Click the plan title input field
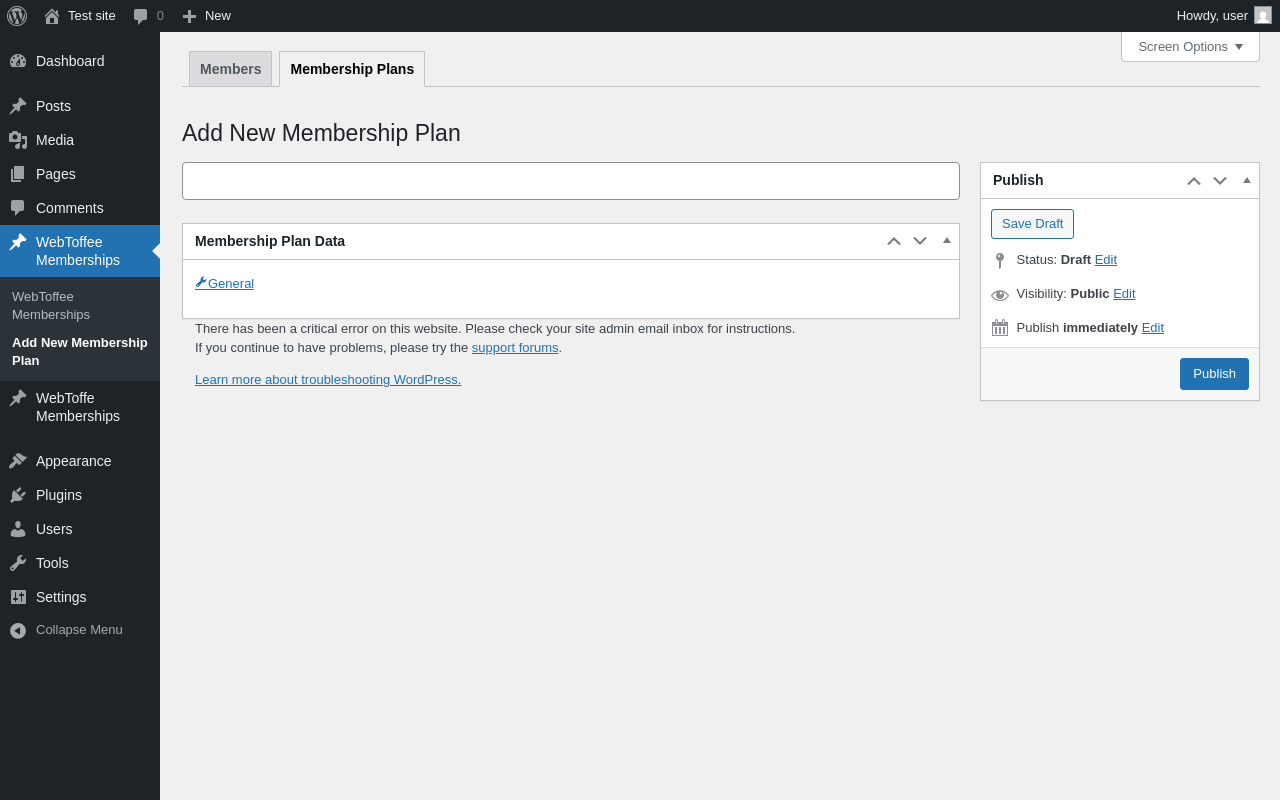 570,181
